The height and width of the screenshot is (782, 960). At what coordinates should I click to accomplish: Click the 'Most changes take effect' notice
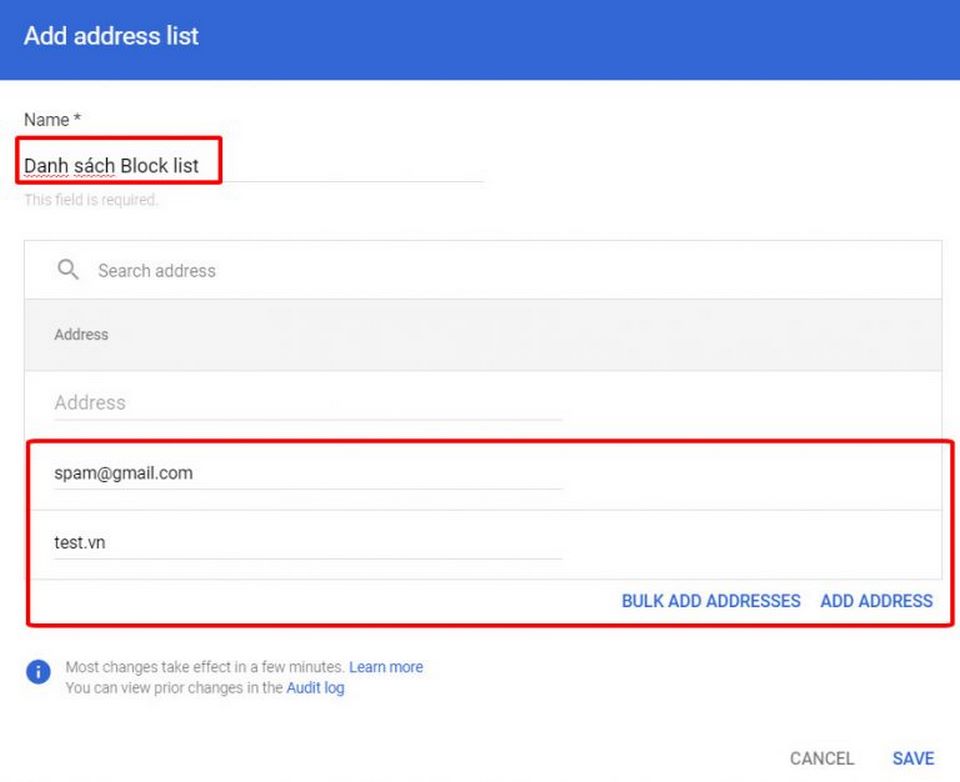[x=205, y=667]
